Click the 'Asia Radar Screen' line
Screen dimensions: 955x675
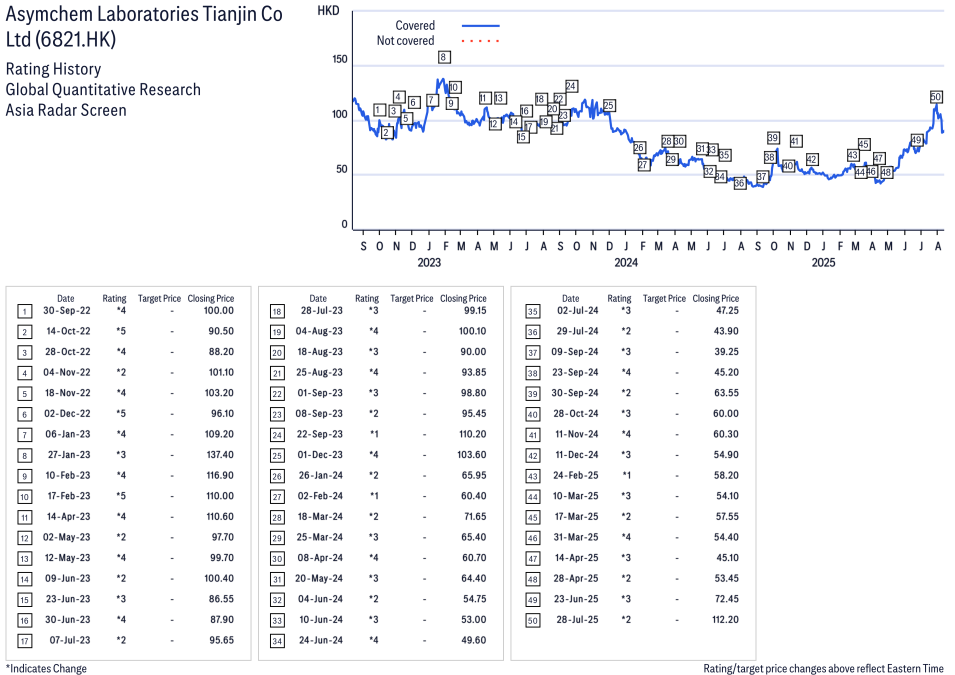point(66,110)
